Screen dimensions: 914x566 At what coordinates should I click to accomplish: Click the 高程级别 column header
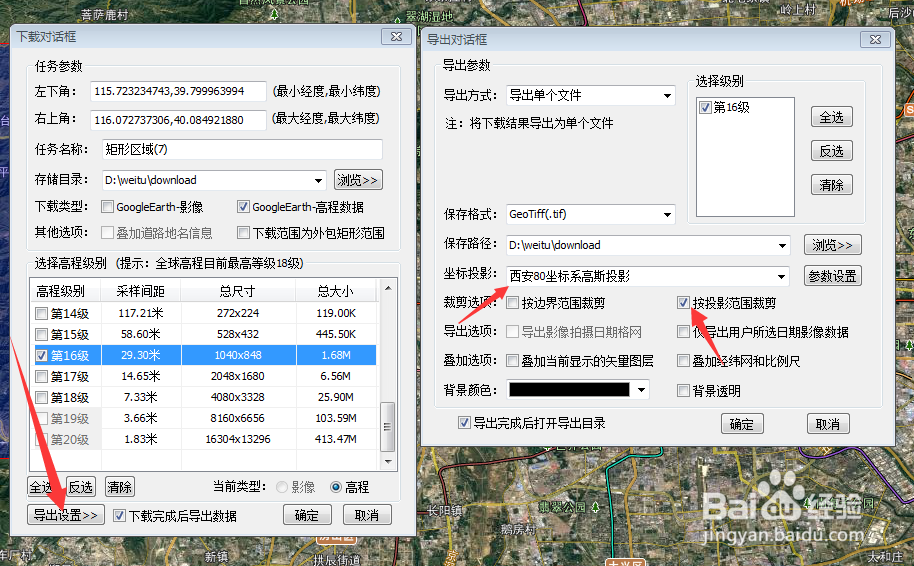click(x=65, y=291)
